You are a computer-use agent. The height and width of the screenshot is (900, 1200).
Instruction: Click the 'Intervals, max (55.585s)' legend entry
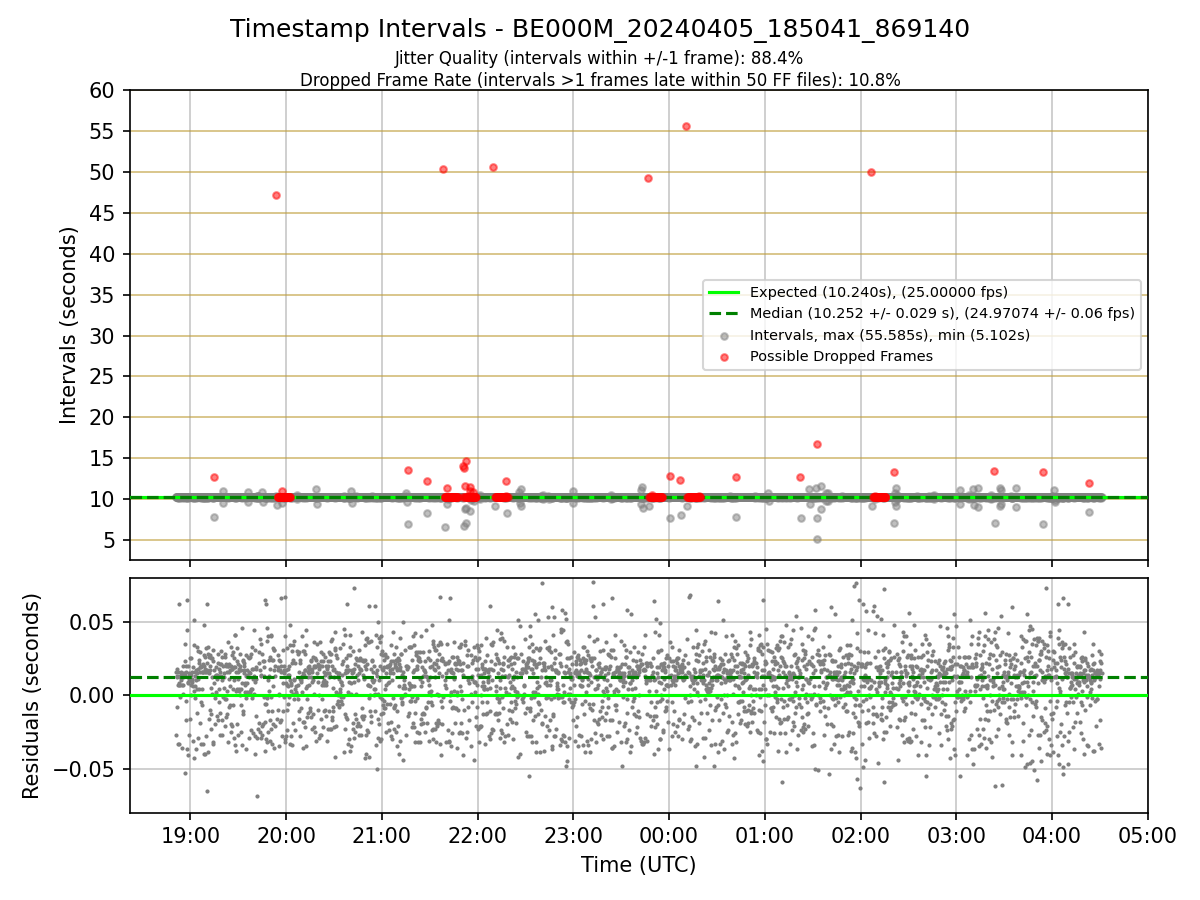pos(889,335)
